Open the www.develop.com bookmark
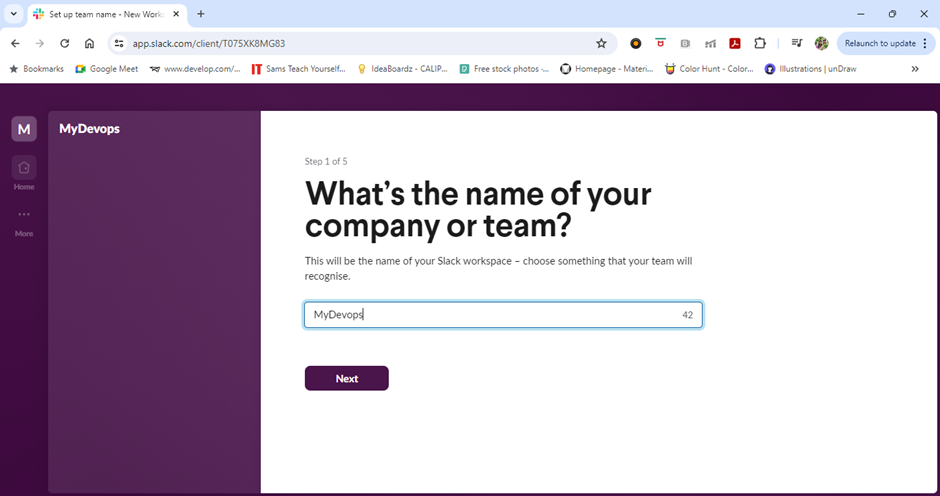 (195, 69)
